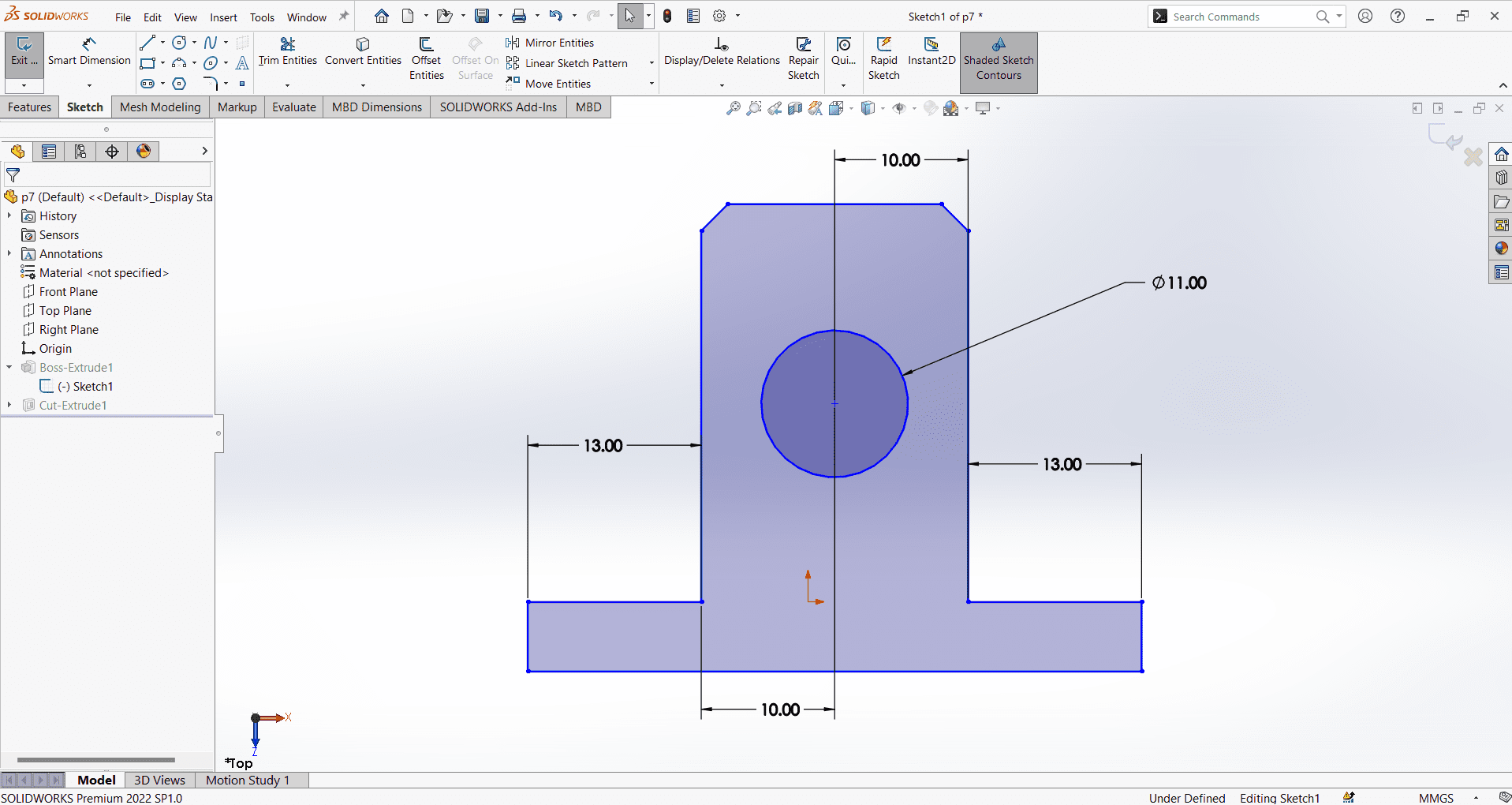
Task: Toggle Instant2D mode
Action: [x=931, y=52]
